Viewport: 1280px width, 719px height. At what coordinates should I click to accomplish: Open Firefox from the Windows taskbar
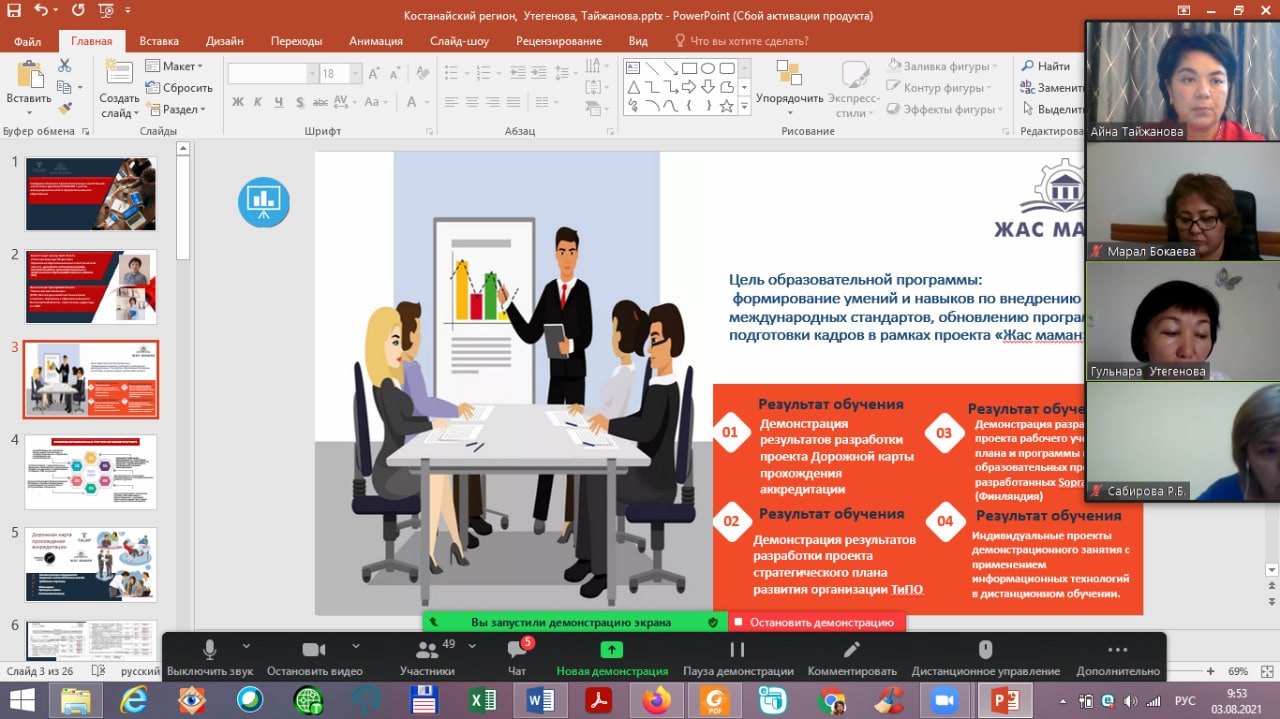click(657, 701)
